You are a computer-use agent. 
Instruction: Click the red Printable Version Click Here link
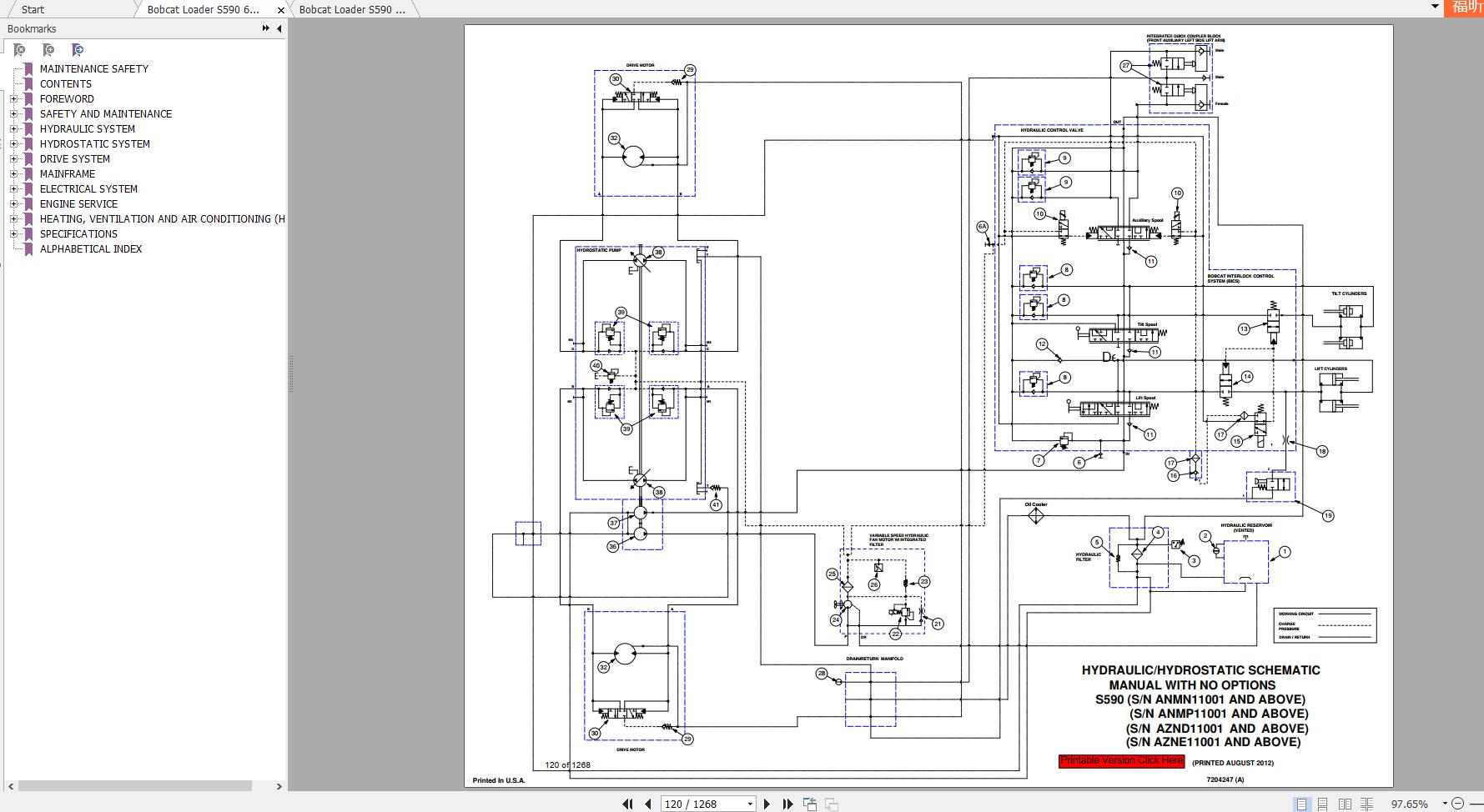pyautogui.click(x=1121, y=760)
